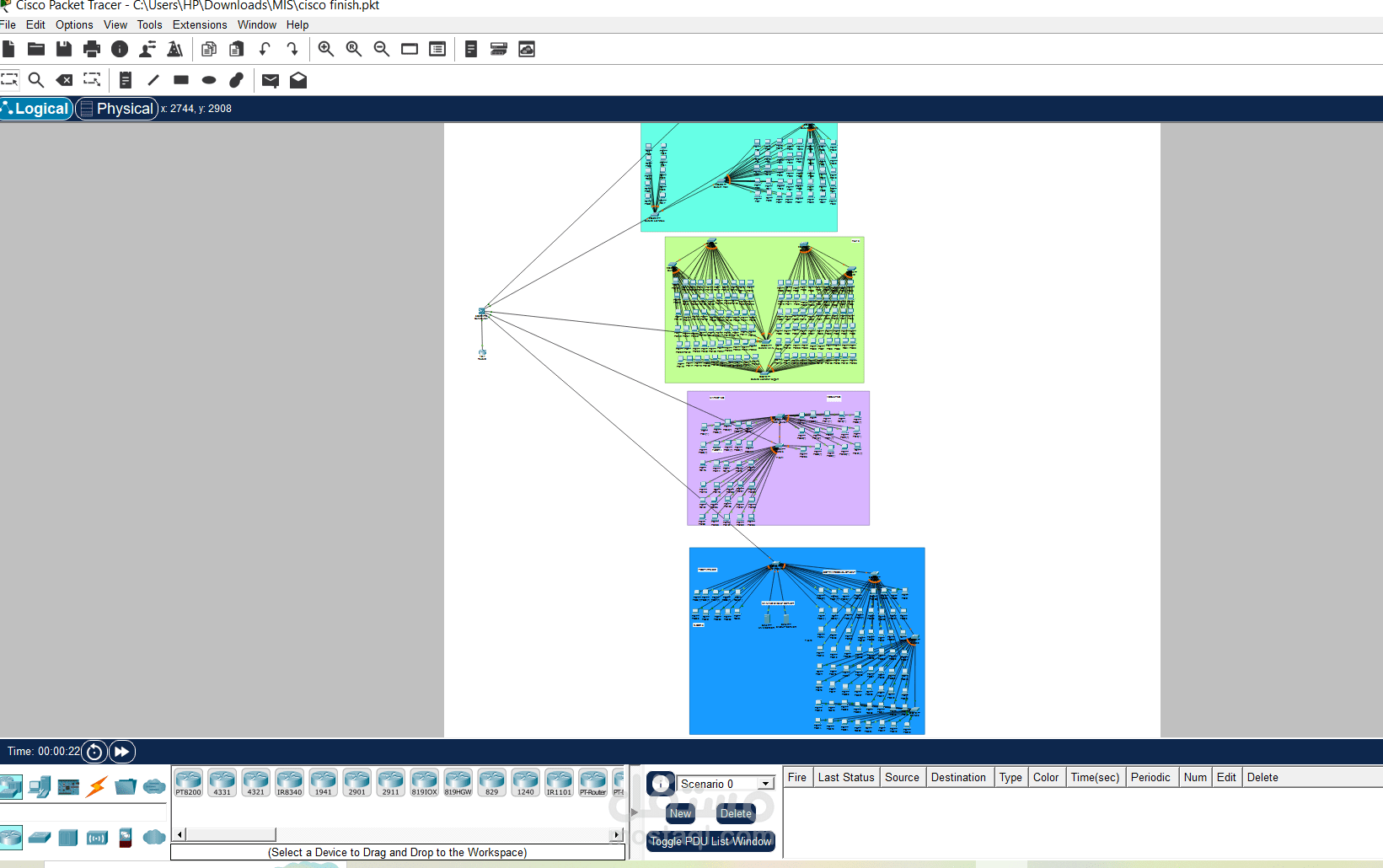Select the Draw Line tool
Screen dimensions: 1383x868
click(x=153, y=80)
